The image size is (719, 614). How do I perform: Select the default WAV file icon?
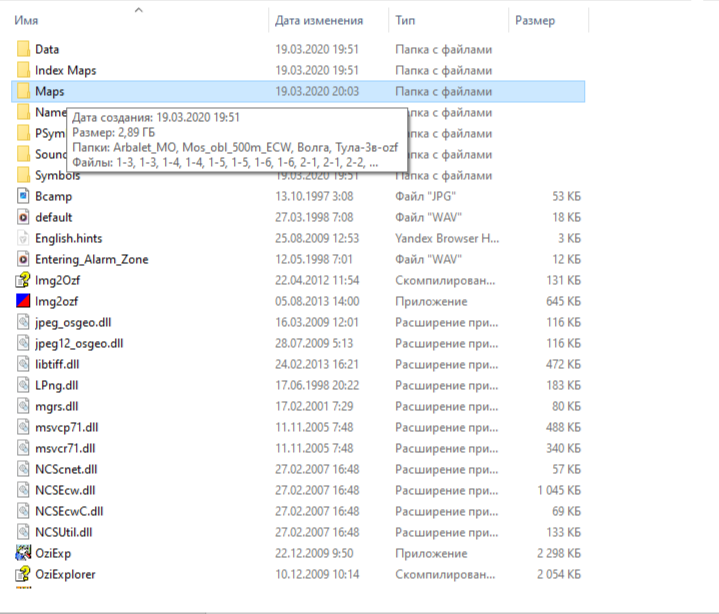point(23,217)
